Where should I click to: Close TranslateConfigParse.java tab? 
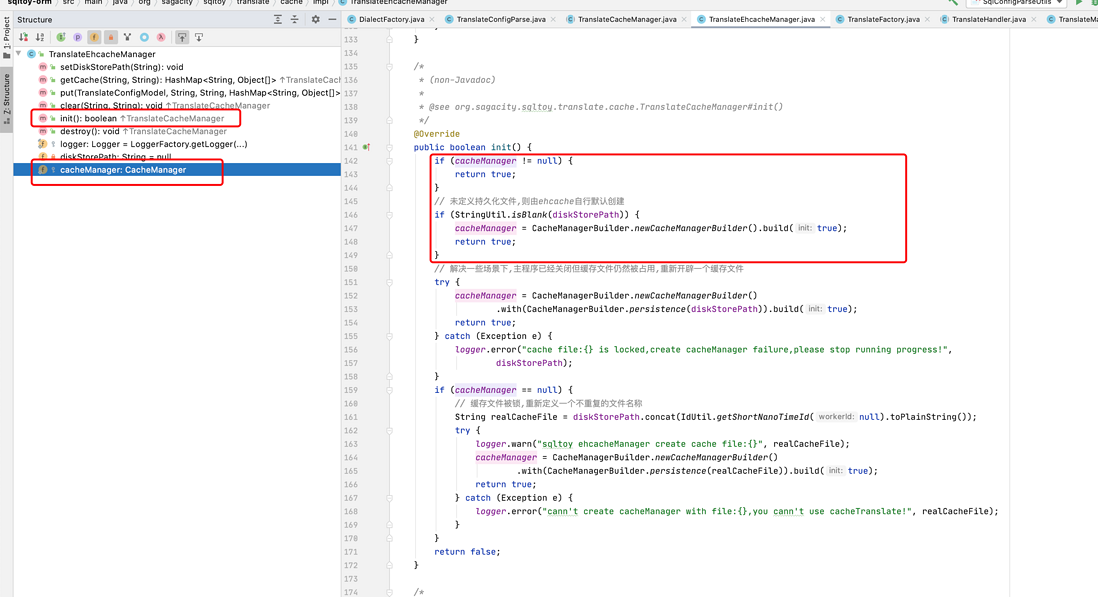[553, 20]
